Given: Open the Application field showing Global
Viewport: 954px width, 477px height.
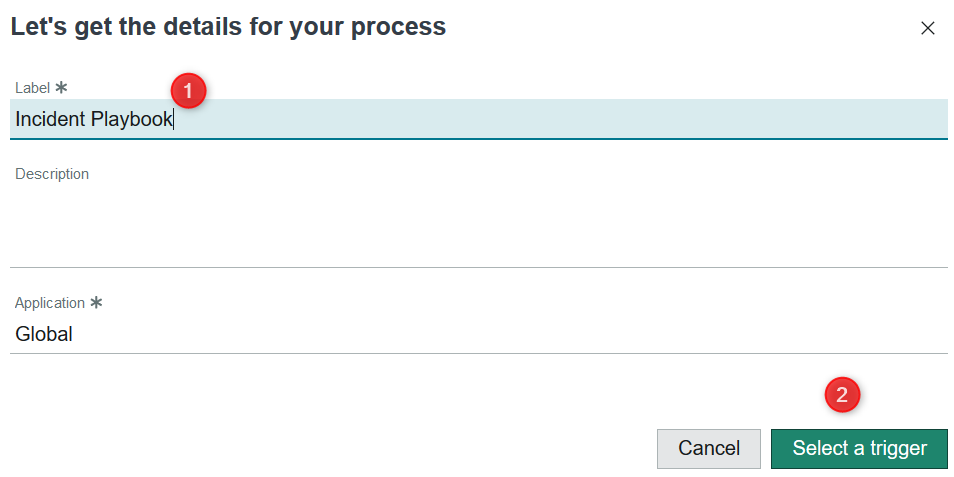Looking at the screenshot, I should pos(478,334).
